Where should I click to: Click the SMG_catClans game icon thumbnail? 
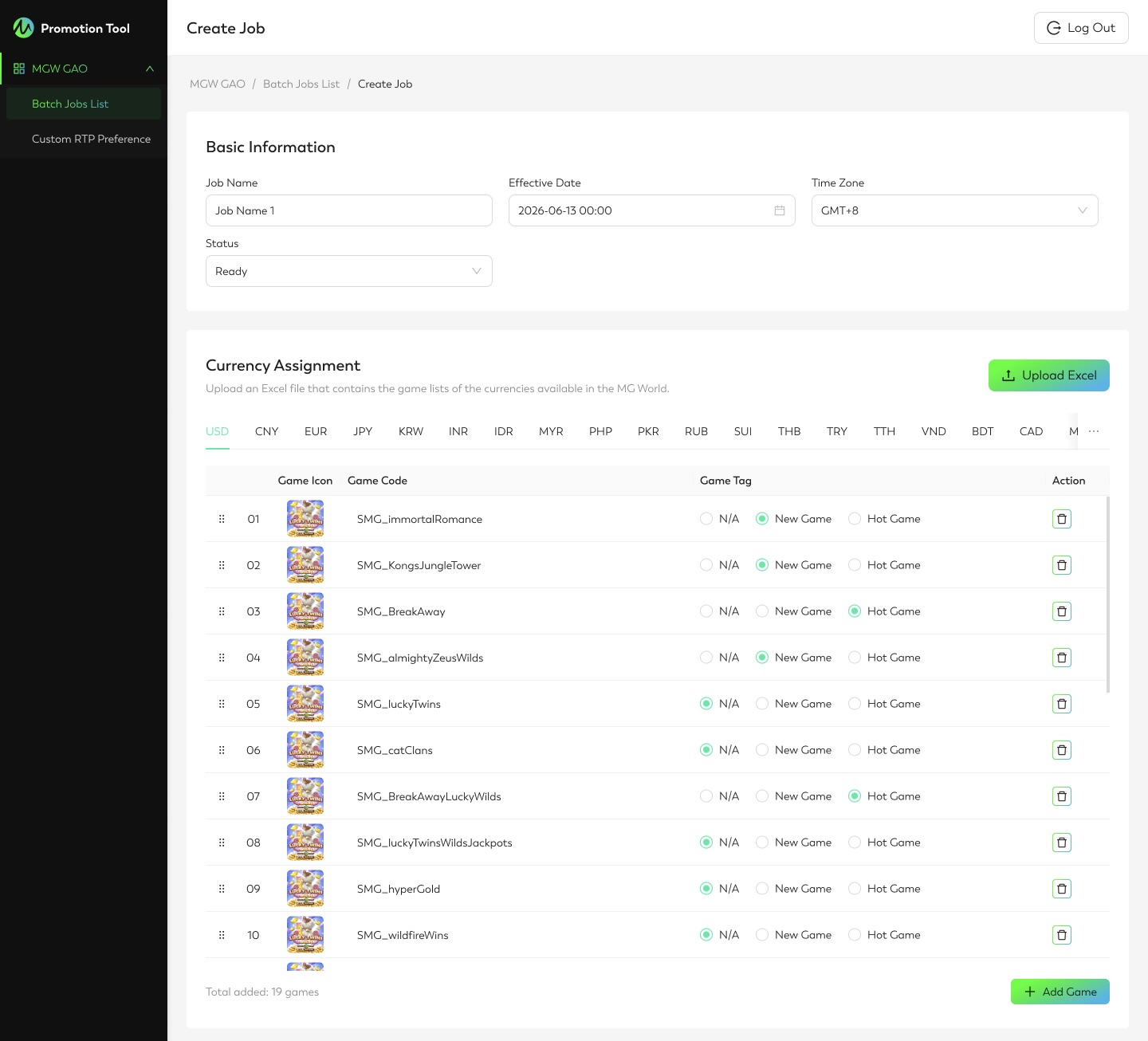click(x=305, y=750)
